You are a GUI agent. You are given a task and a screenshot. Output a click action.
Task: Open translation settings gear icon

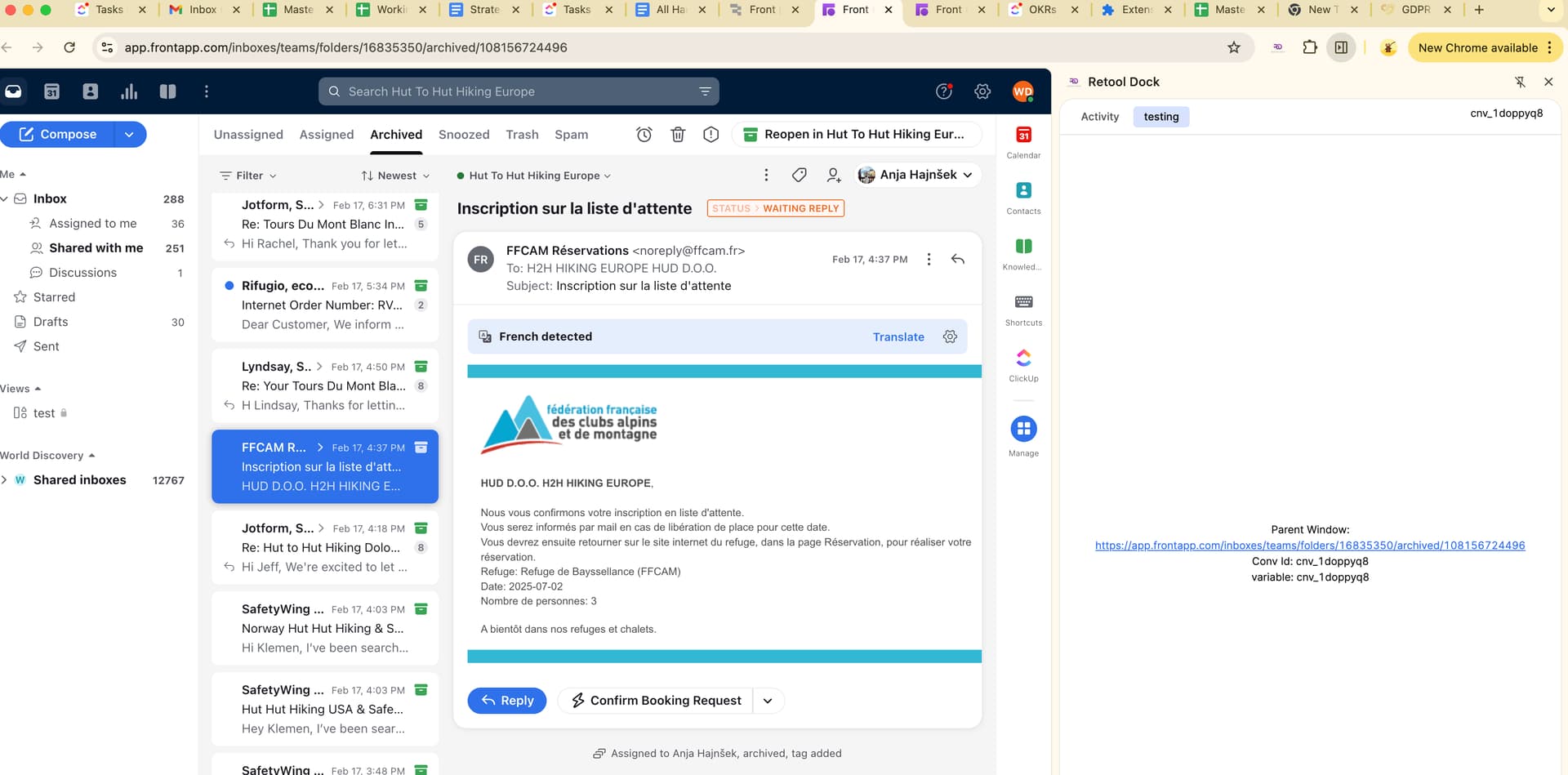950,336
